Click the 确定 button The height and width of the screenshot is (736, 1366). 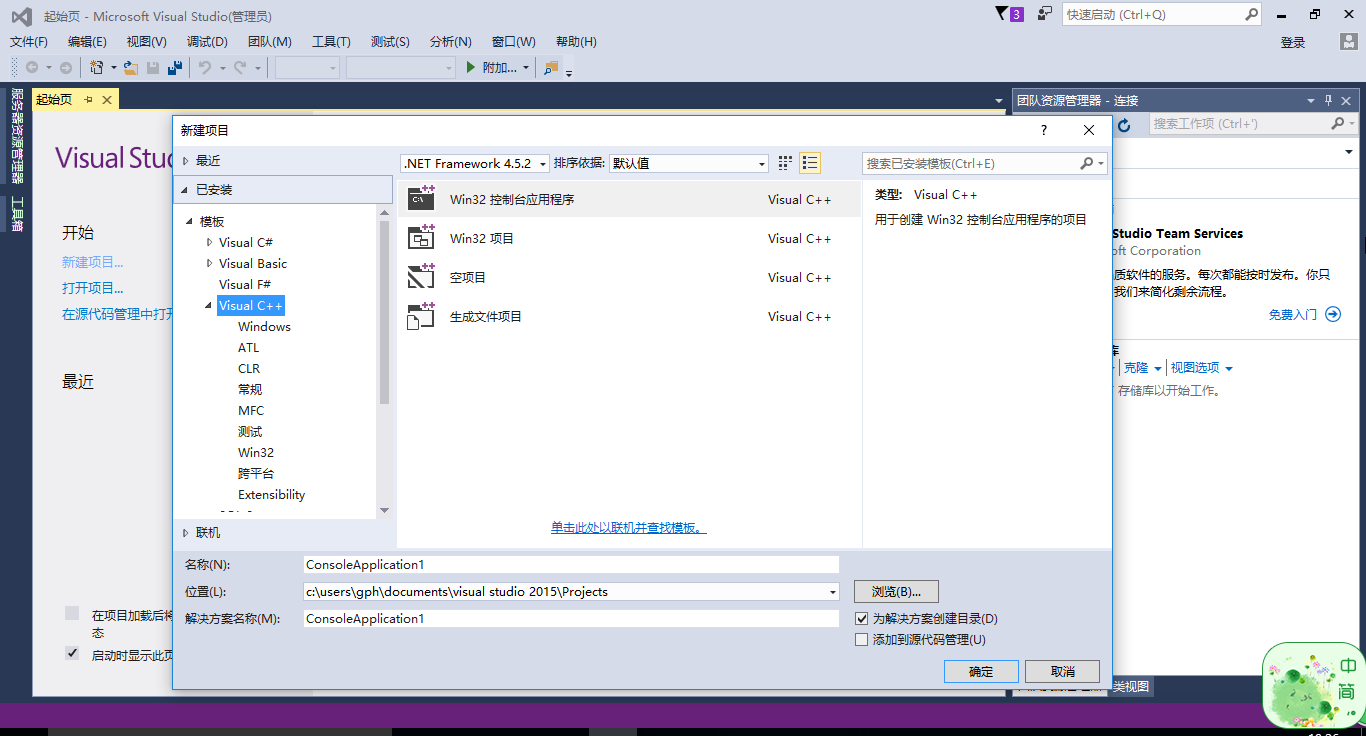point(981,671)
